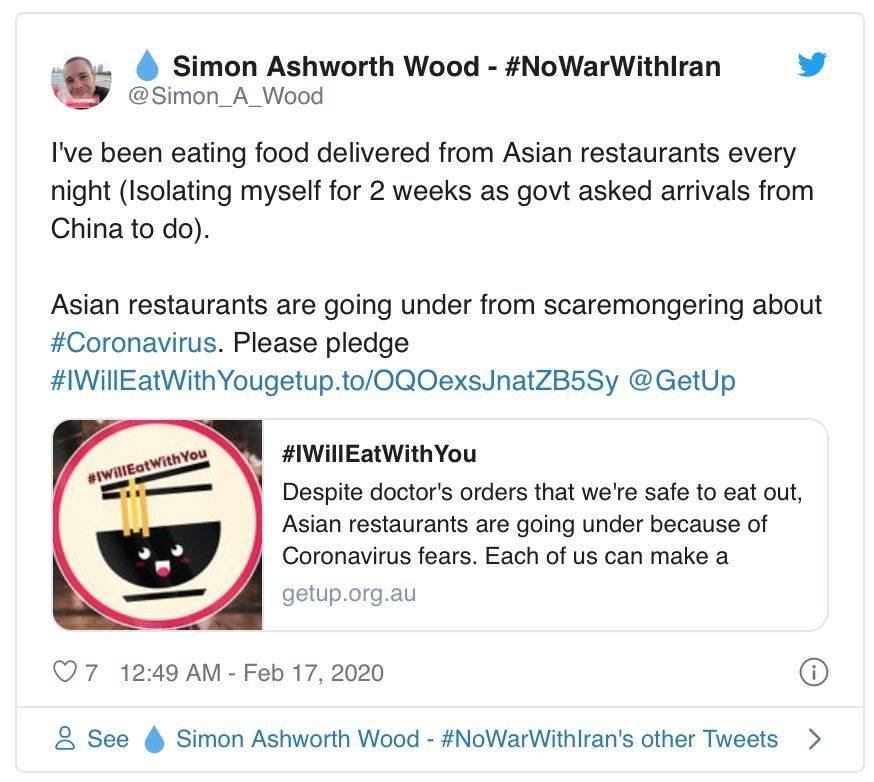Open the #Coronavirus hashtag

[133, 342]
